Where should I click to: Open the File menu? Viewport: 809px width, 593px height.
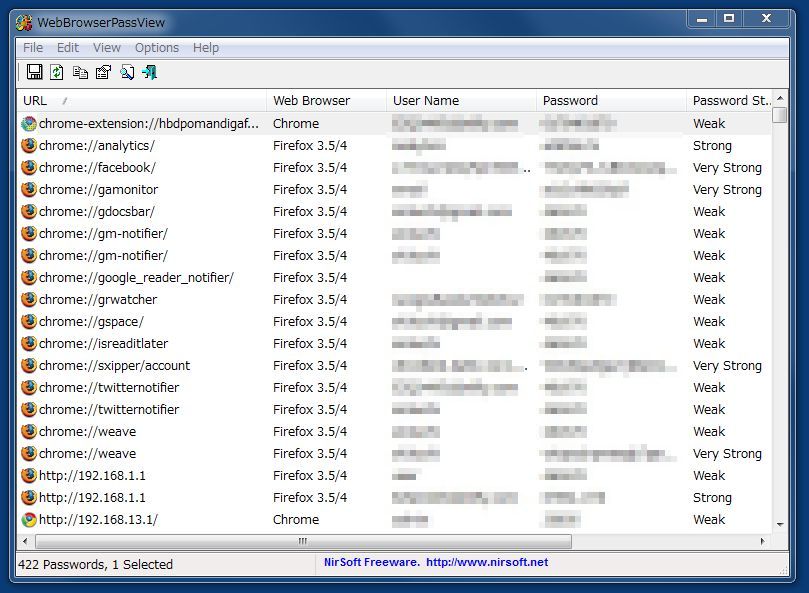pos(33,47)
